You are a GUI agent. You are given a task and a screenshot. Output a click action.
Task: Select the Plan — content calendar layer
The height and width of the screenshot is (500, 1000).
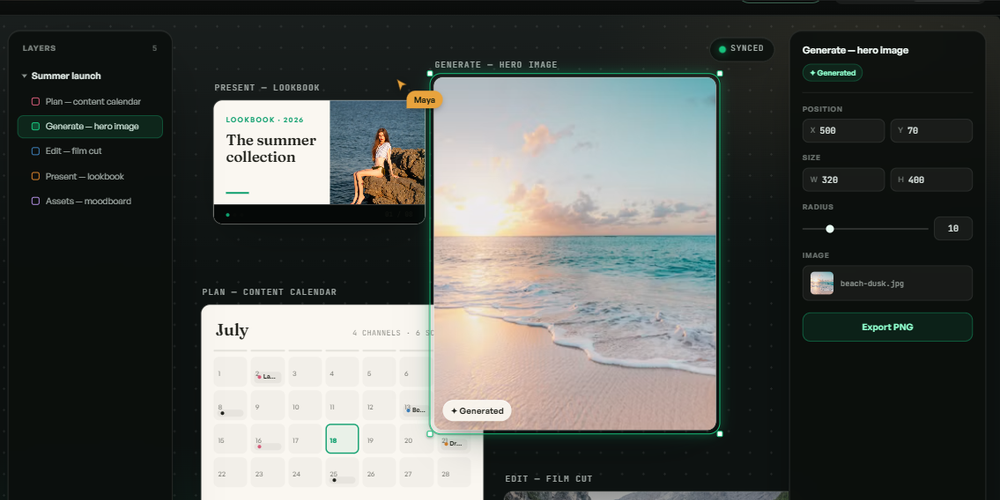coord(90,101)
